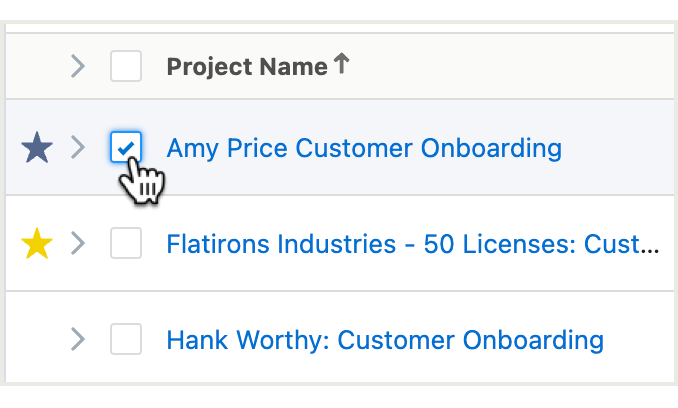Click empty space right of Hank Worthy name

click(639, 339)
